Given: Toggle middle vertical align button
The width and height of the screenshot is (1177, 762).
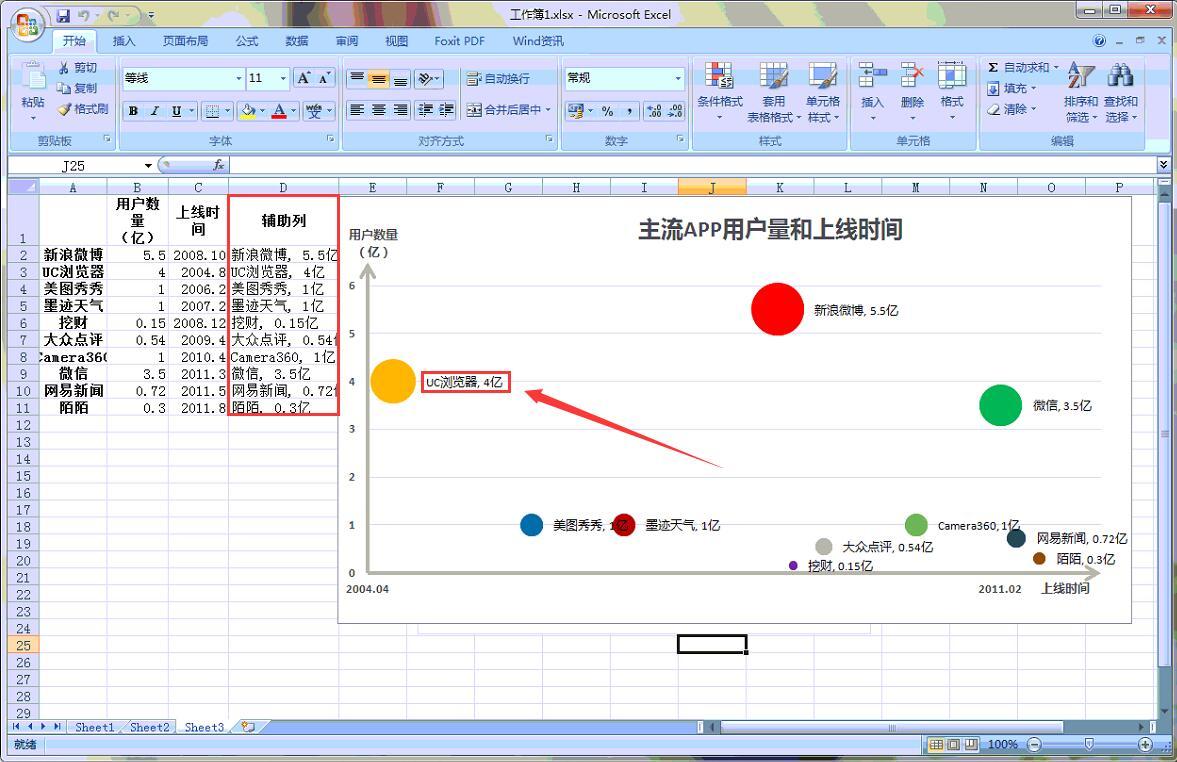Looking at the screenshot, I should [x=379, y=78].
